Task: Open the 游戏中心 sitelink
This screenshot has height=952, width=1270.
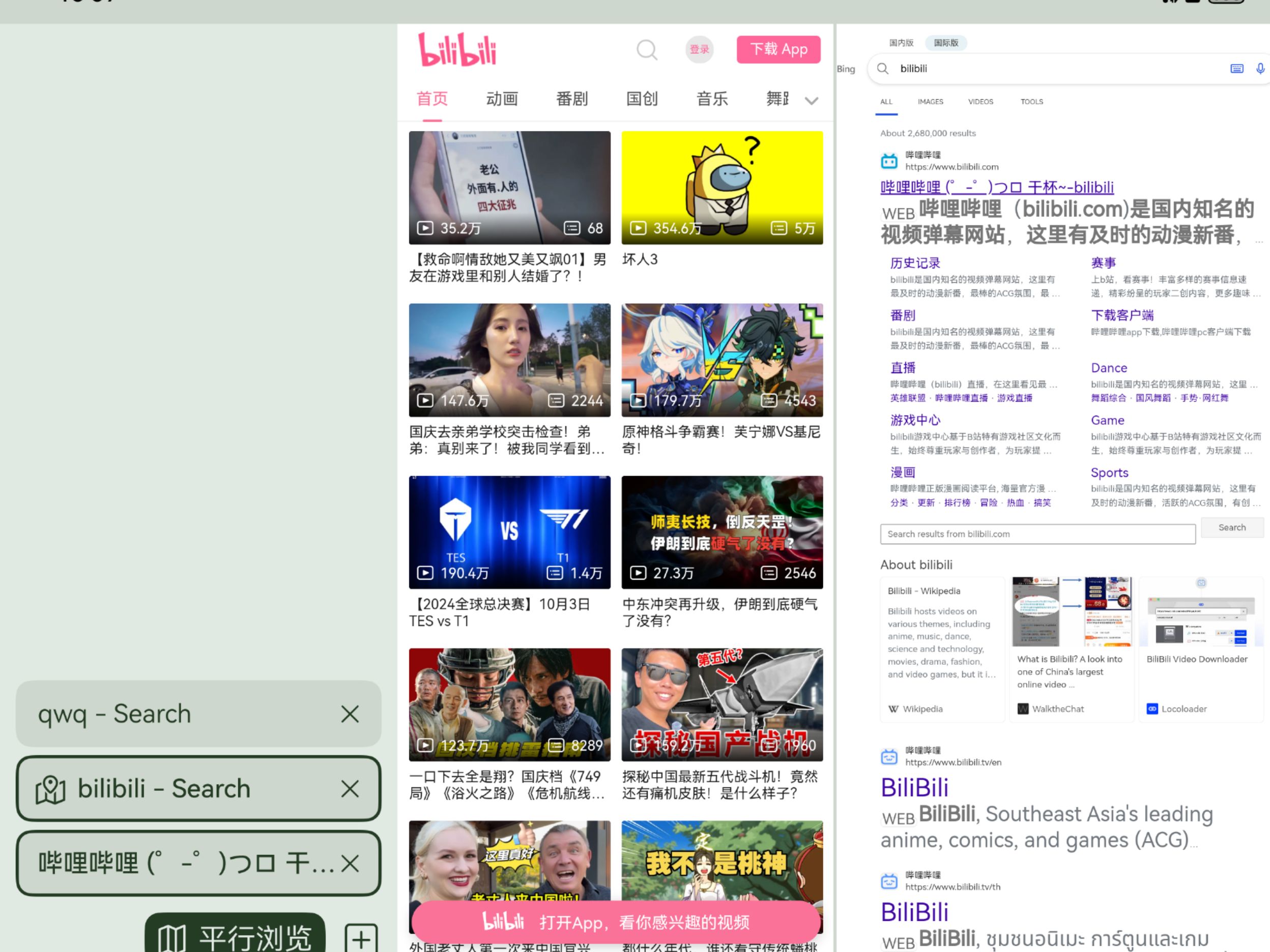Action: pyautogui.click(x=915, y=420)
